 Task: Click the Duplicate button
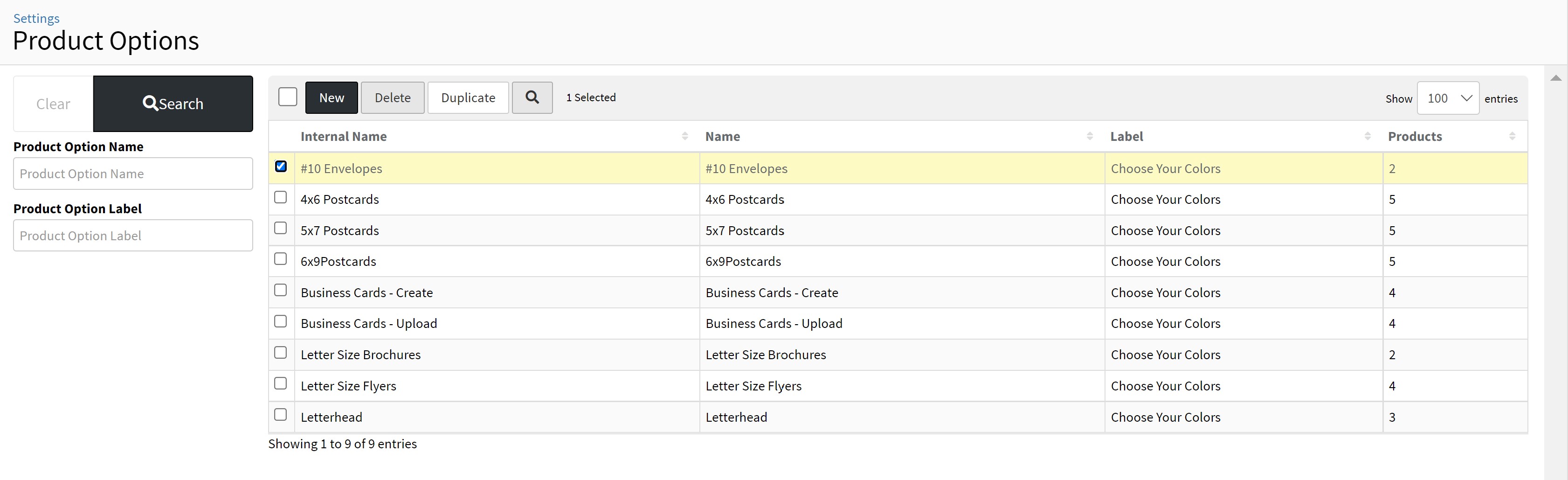(468, 97)
